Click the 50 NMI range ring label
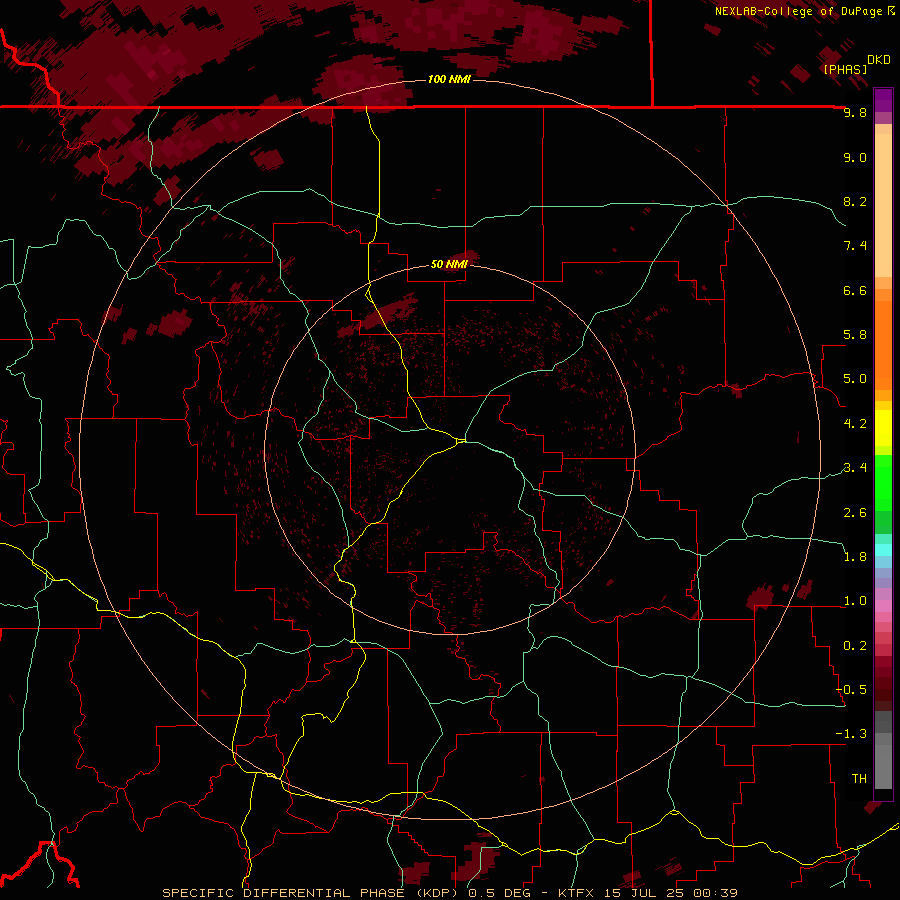The width and height of the screenshot is (900, 900). click(x=449, y=264)
